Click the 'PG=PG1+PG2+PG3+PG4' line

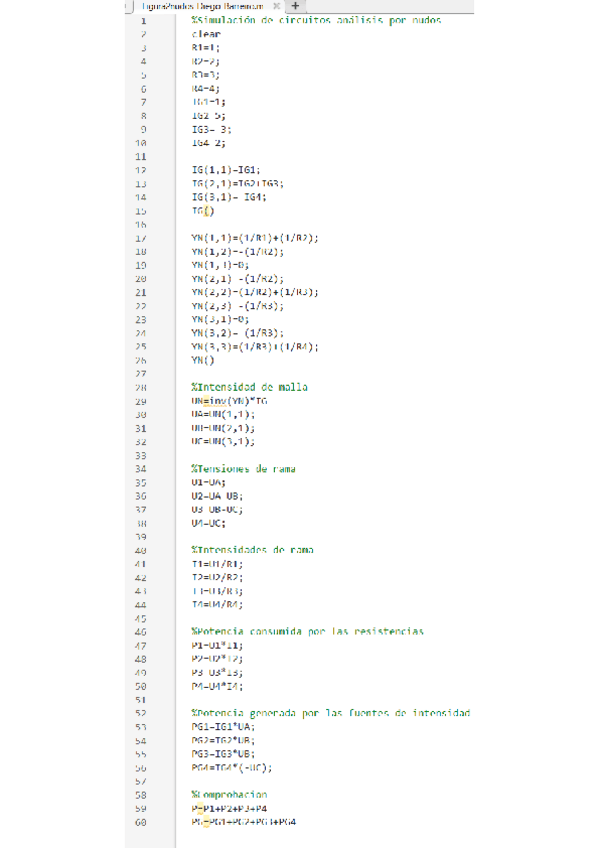[x=243, y=822]
